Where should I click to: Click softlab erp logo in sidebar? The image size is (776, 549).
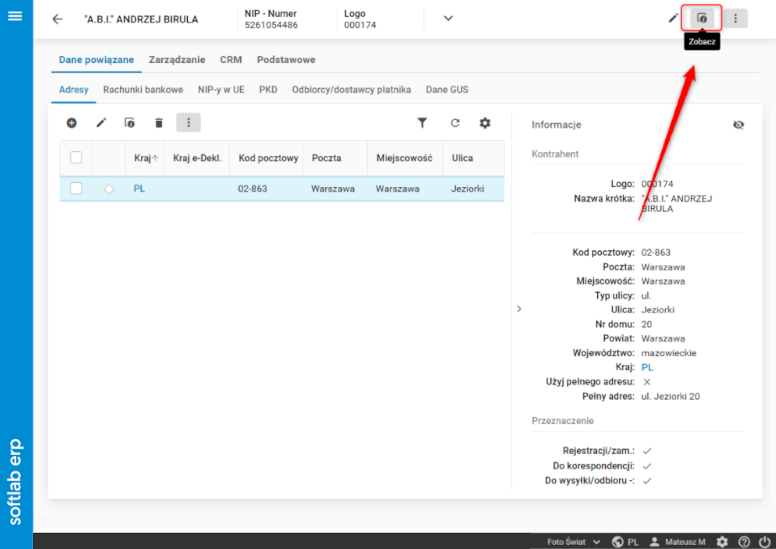tap(16, 482)
